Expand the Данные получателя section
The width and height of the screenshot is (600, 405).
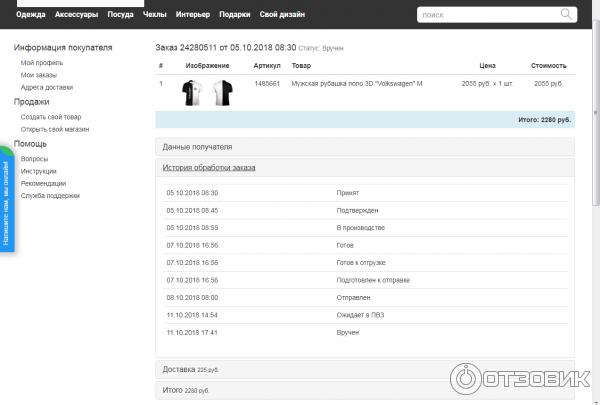[x=197, y=147]
